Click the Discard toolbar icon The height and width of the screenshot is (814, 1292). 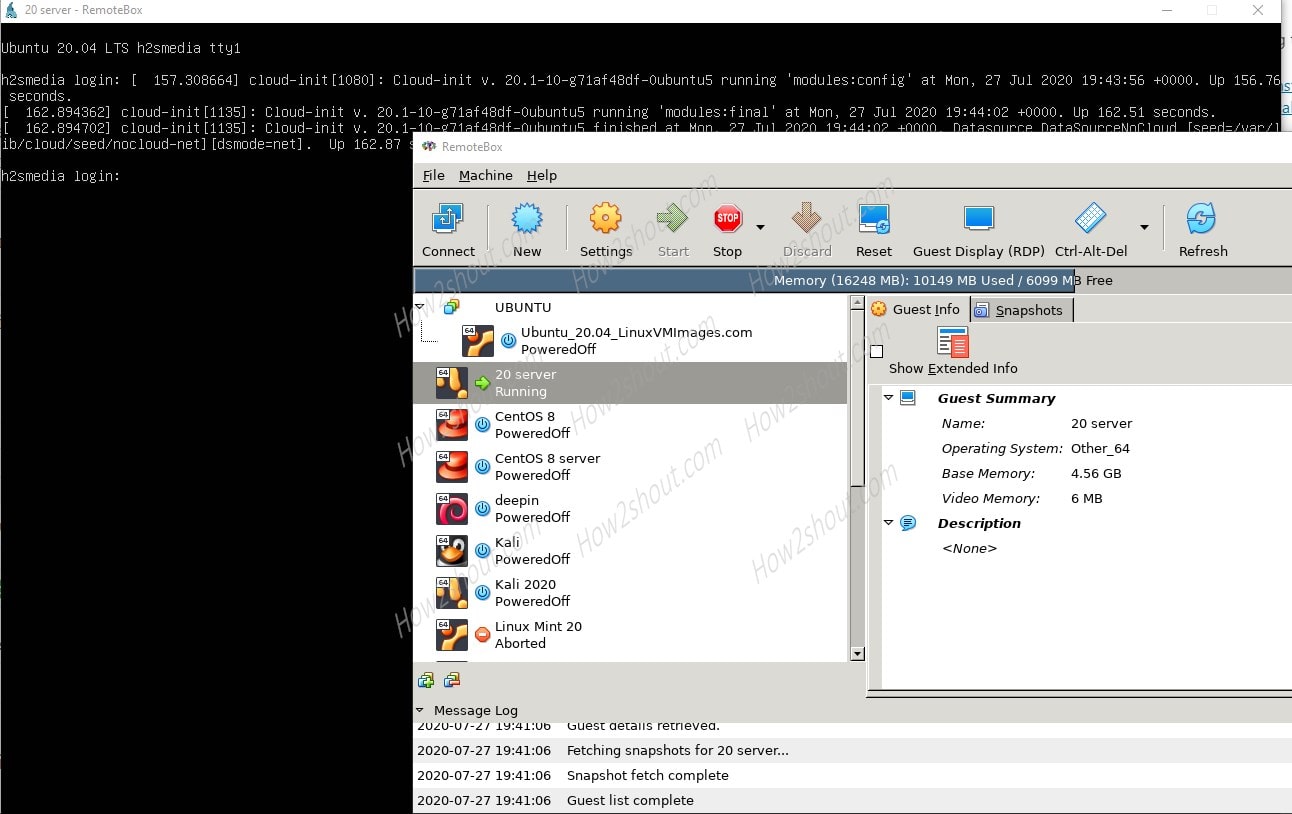click(806, 218)
